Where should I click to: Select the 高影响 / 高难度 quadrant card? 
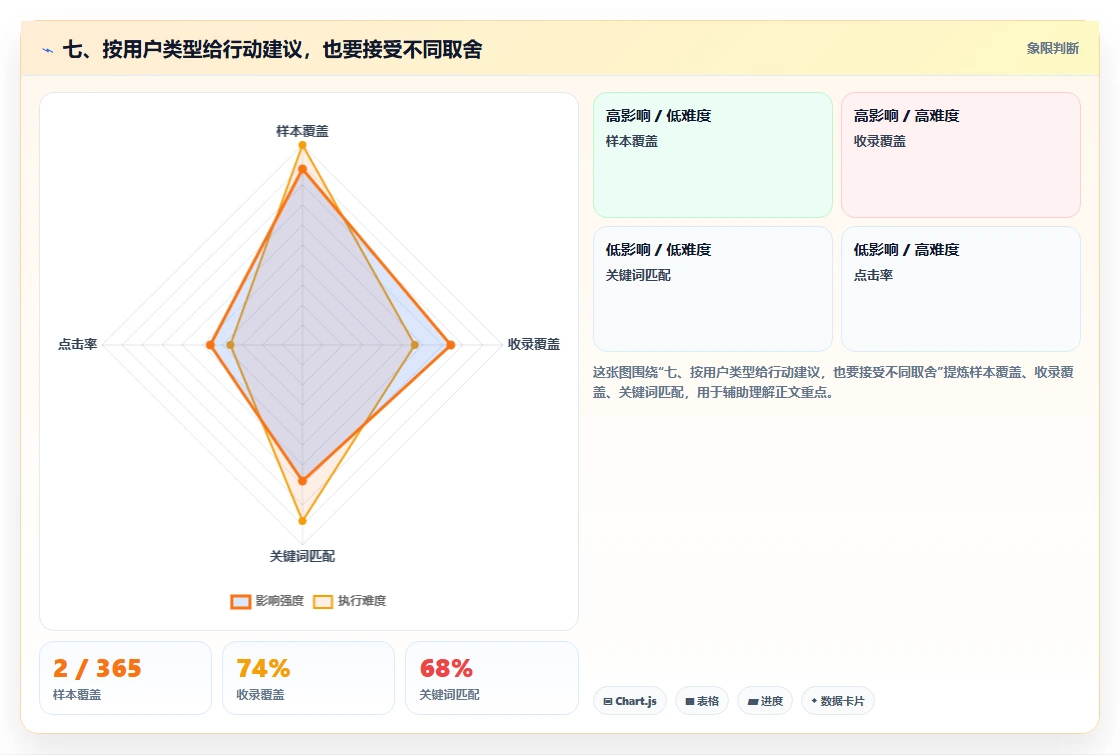[x=961, y=155]
